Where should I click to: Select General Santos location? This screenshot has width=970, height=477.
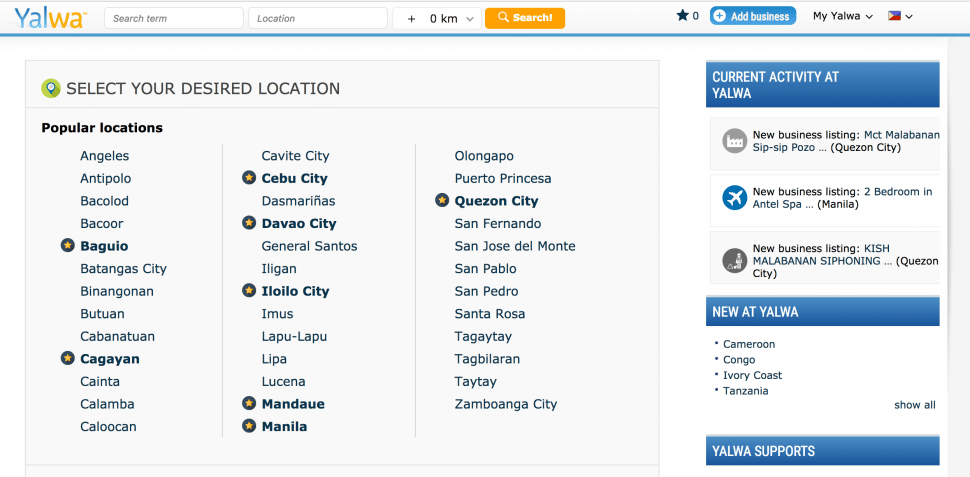tap(309, 246)
